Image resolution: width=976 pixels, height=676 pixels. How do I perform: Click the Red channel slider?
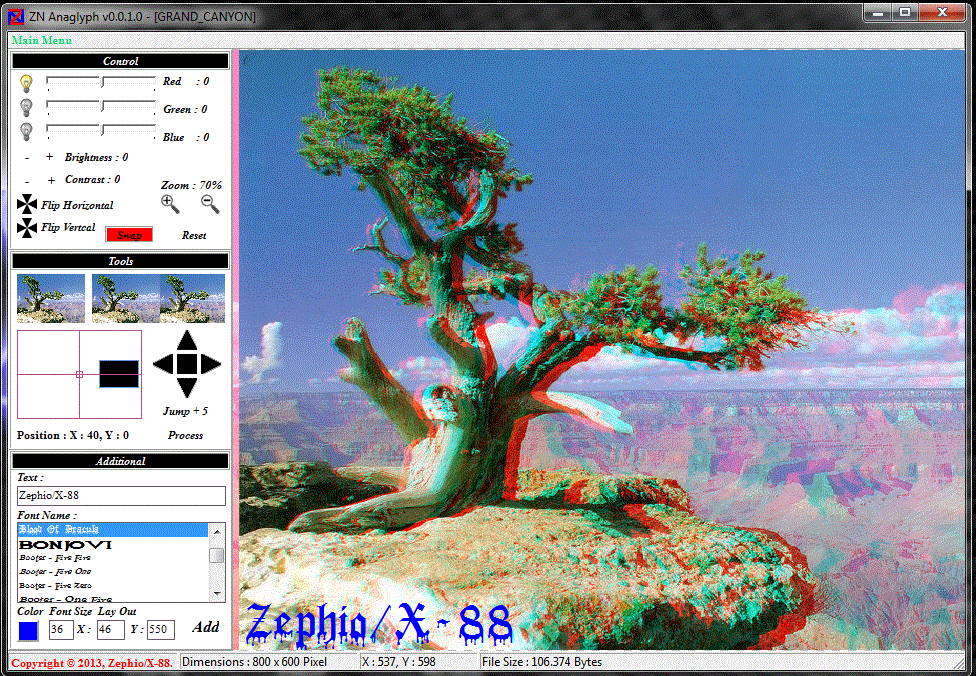coord(101,82)
